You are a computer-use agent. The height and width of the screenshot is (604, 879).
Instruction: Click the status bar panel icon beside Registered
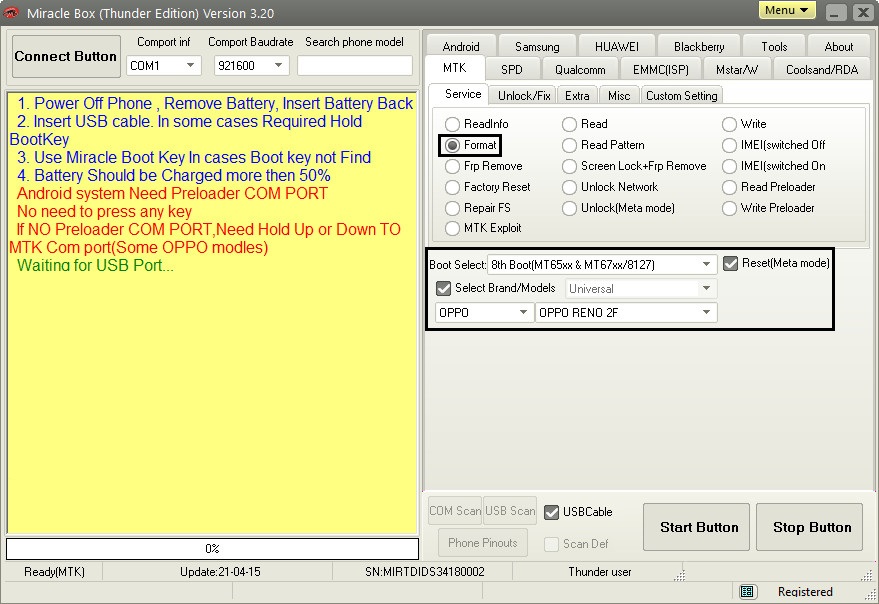click(x=746, y=592)
